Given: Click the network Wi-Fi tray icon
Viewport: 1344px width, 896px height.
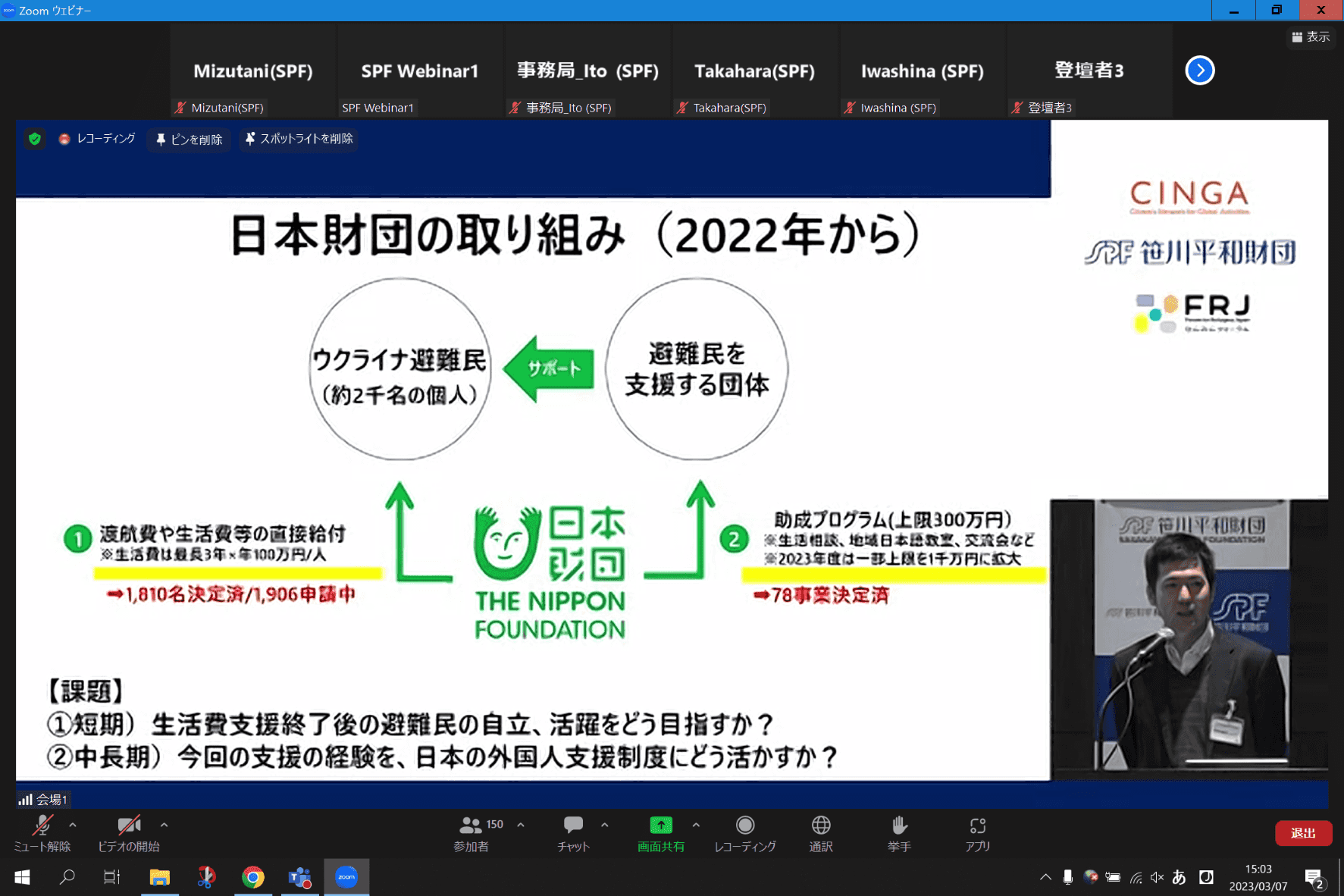Looking at the screenshot, I should 1136,878.
